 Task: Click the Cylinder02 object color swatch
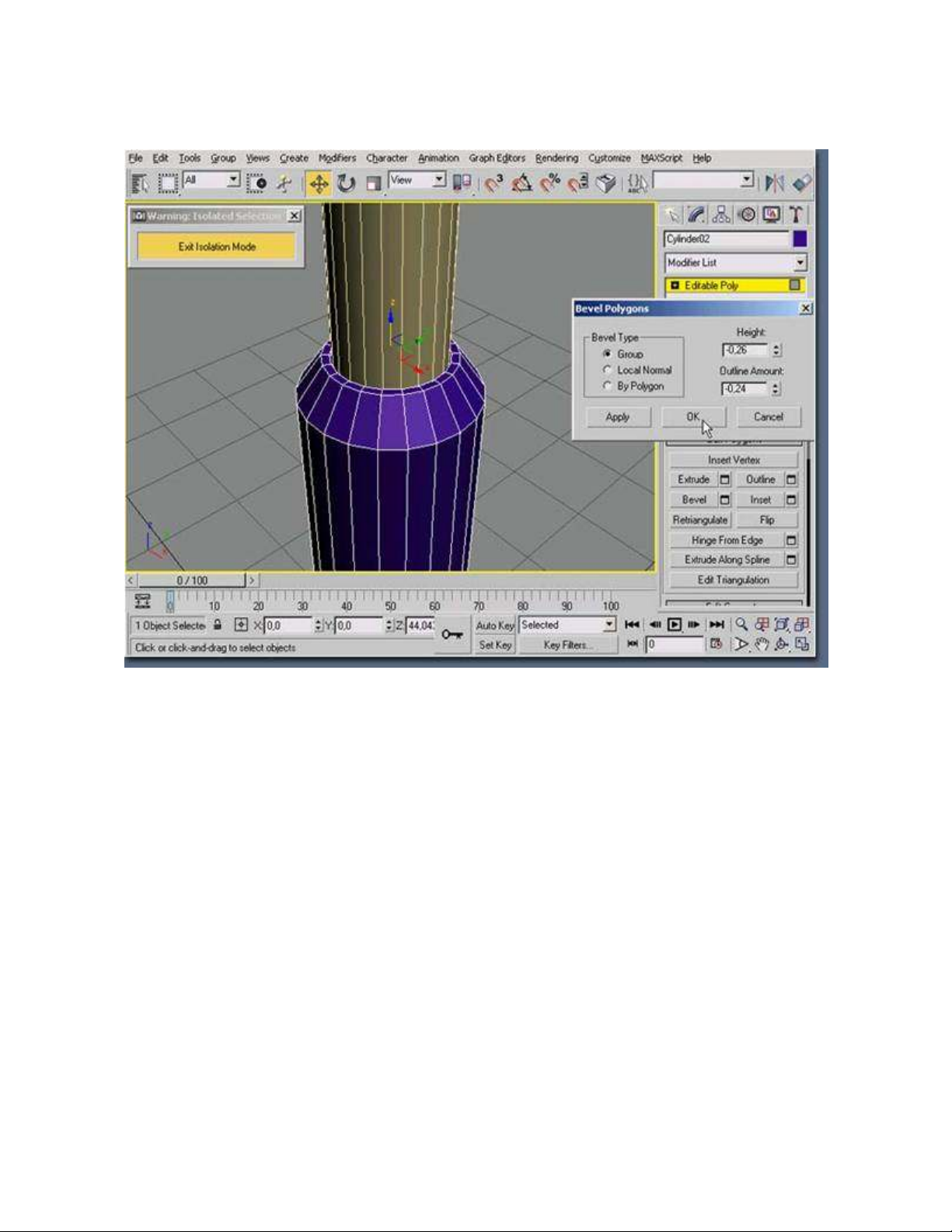coord(800,239)
